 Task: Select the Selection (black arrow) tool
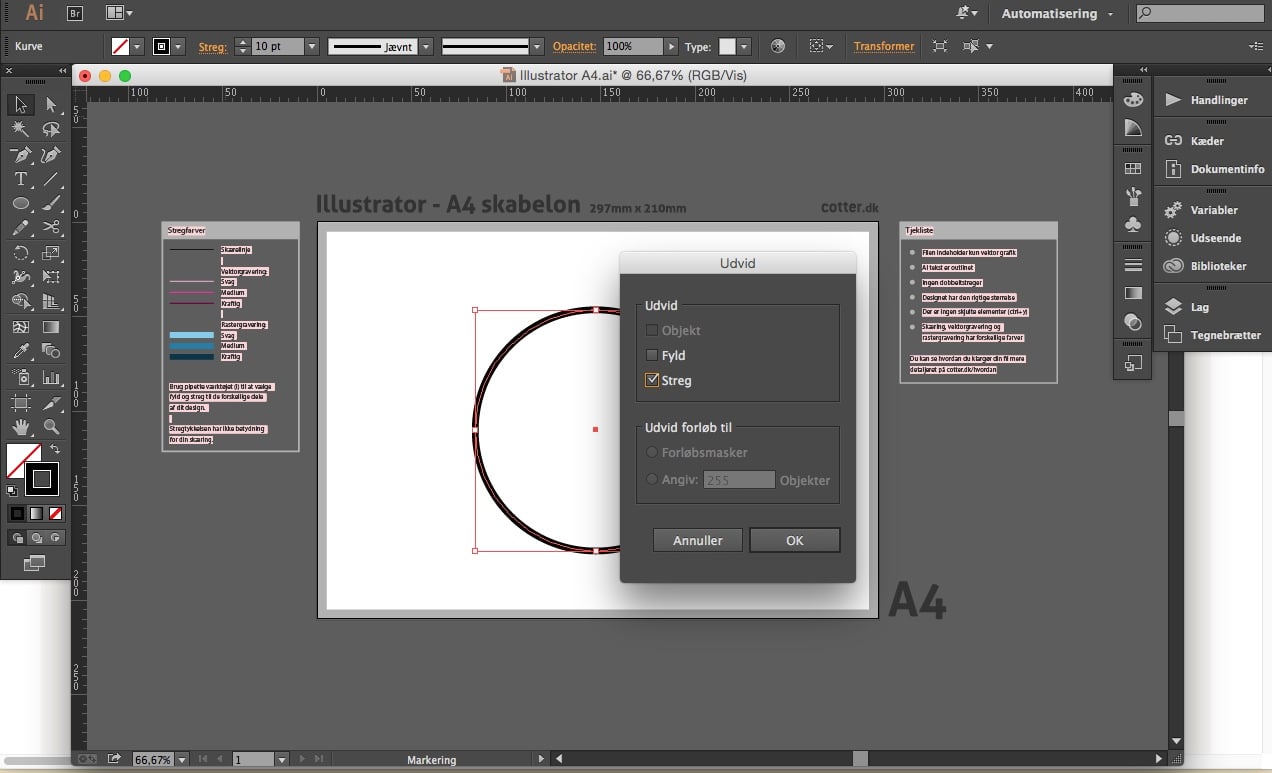(x=20, y=104)
